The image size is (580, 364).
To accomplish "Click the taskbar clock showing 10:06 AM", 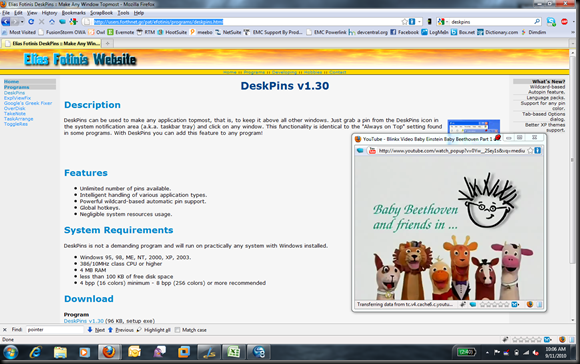I will [555, 352].
